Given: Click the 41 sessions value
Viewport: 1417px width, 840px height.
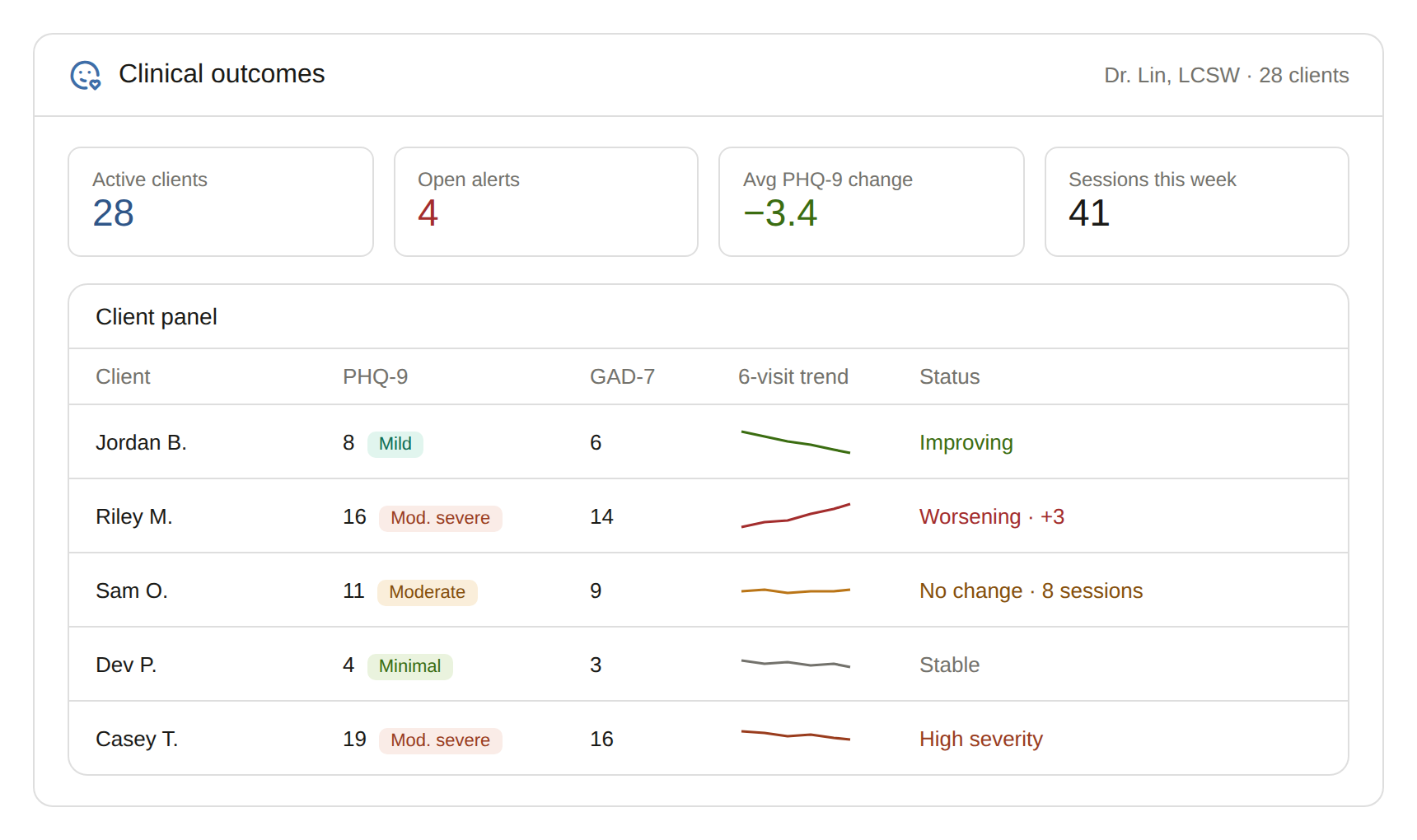Looking at the screenshot, I should tap(1089, 213).
